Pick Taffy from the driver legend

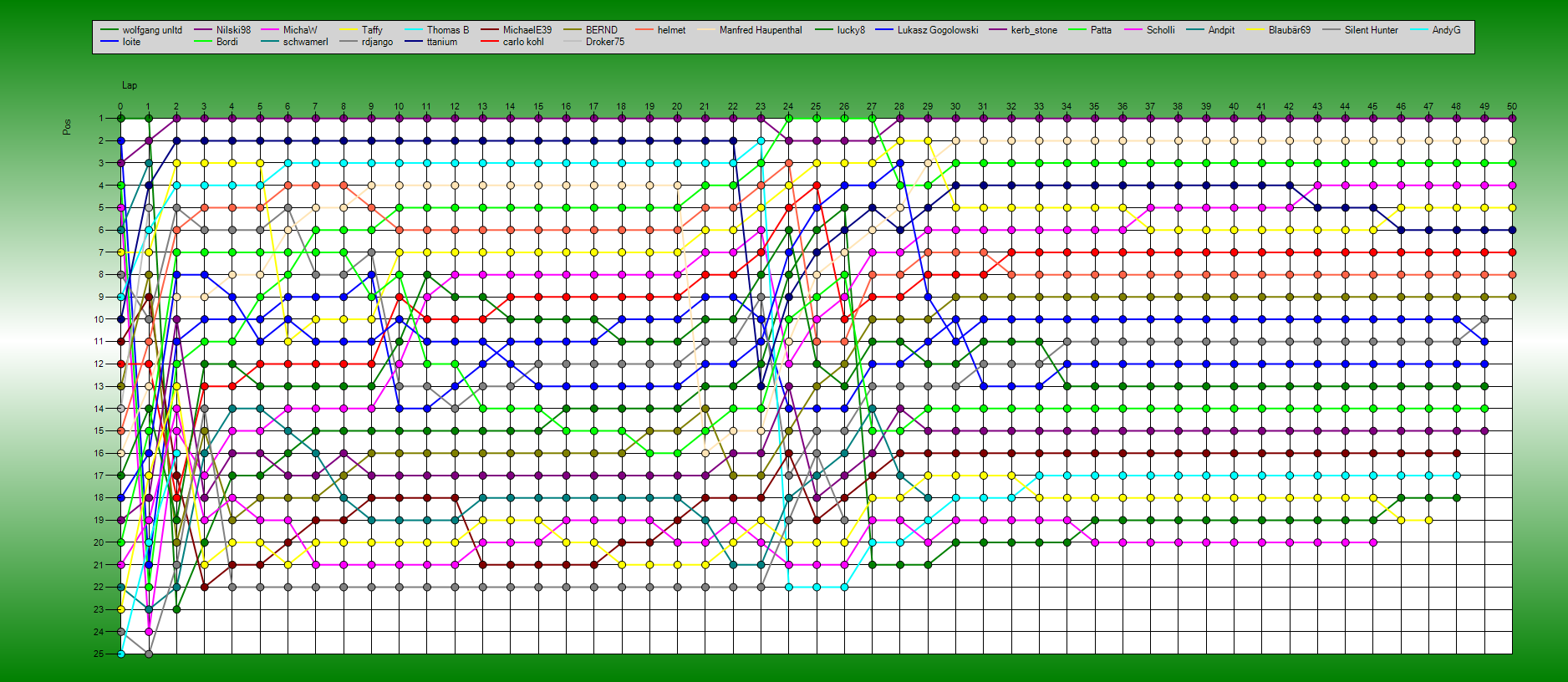372,30
